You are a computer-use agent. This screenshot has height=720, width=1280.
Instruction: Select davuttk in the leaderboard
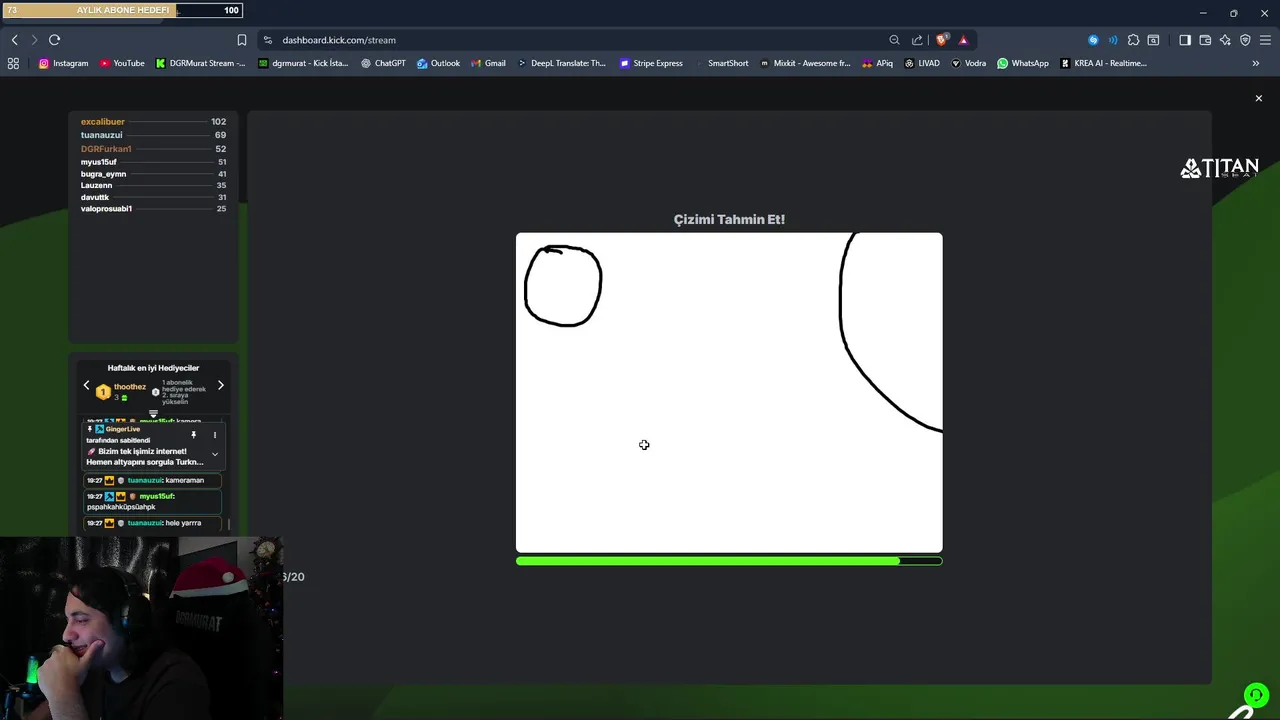[95, 197]
